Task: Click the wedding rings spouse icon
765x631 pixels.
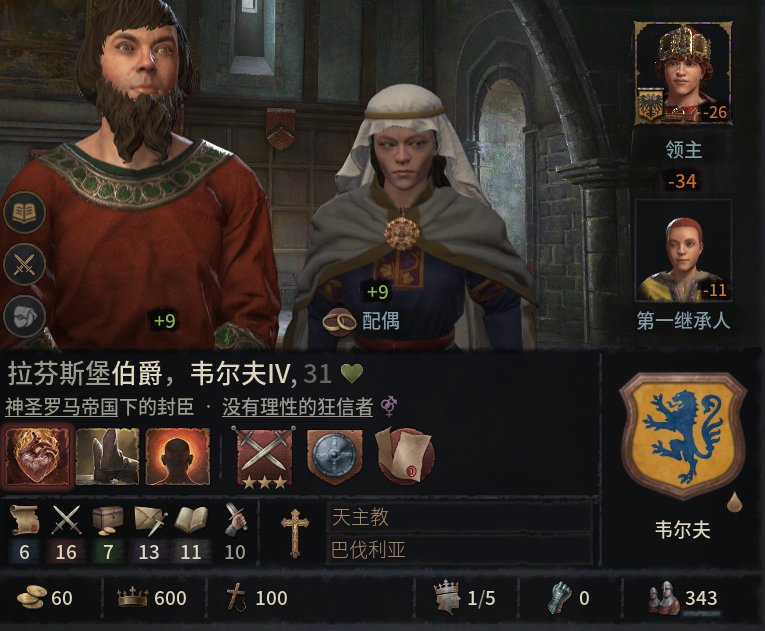Action: click(x=340, y=321)
